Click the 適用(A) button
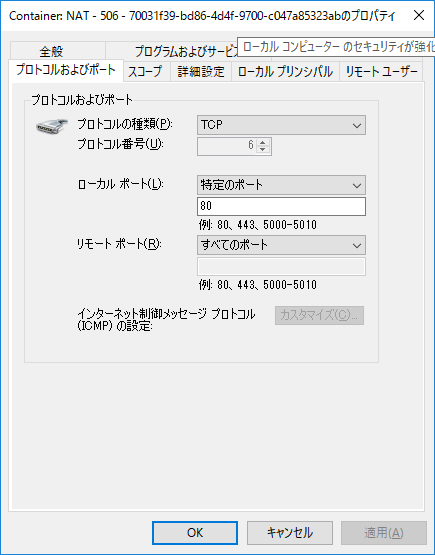The image size is (435, 555). point(384,533)
